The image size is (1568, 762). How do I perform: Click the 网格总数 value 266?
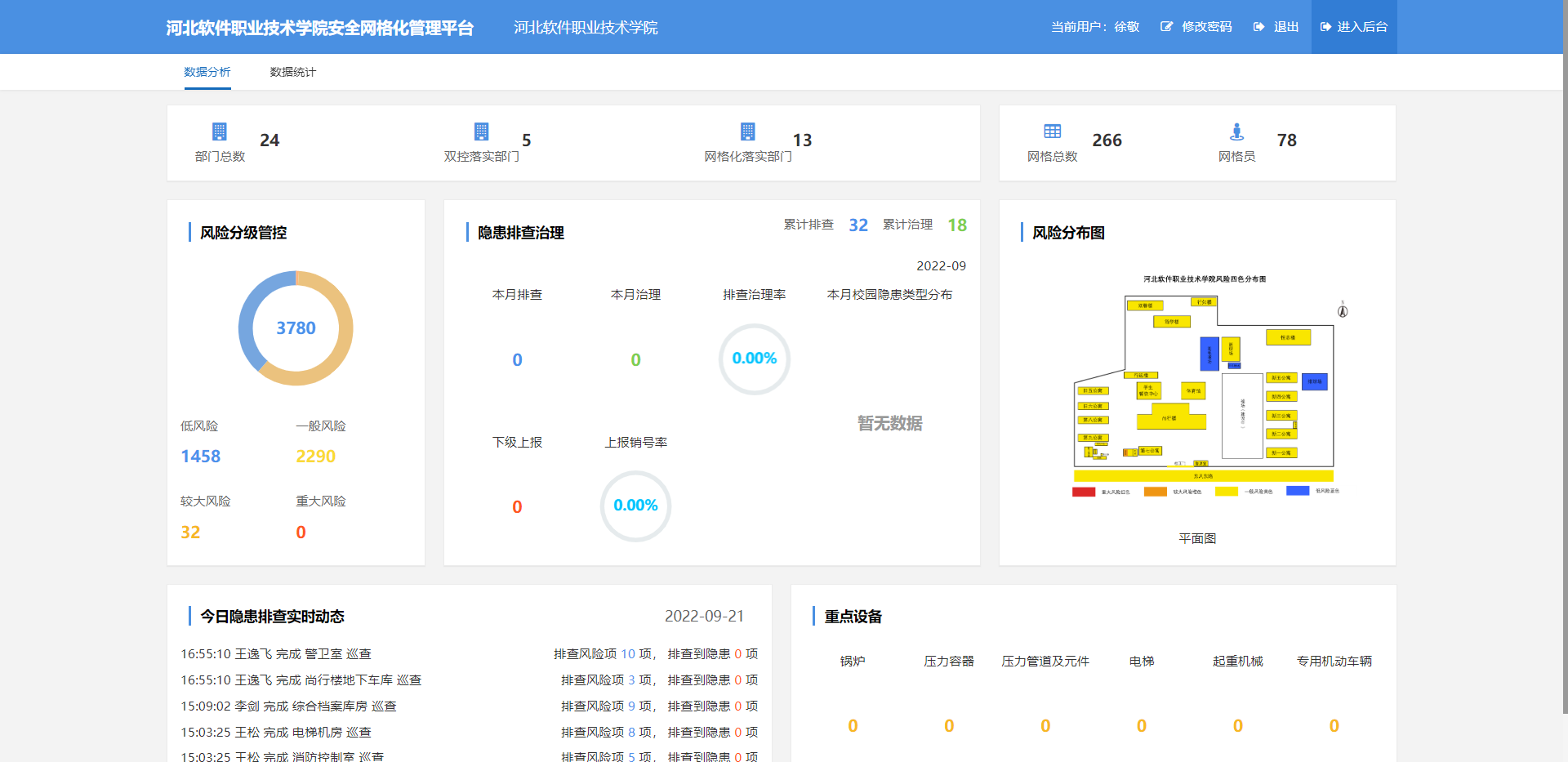pyautogui.click(x=1107, y=140)
